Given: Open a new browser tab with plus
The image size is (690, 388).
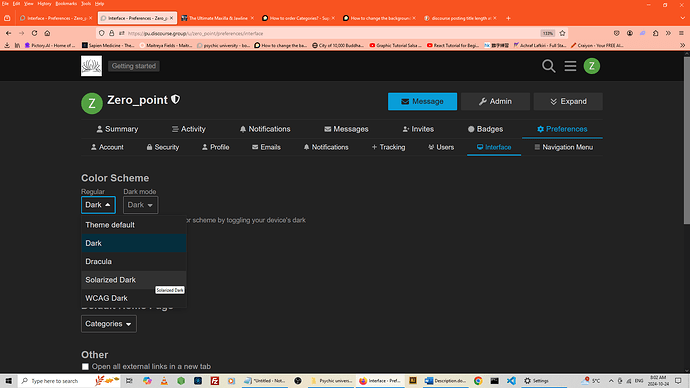Looking at the screenshot, I should tap(508, 18).
